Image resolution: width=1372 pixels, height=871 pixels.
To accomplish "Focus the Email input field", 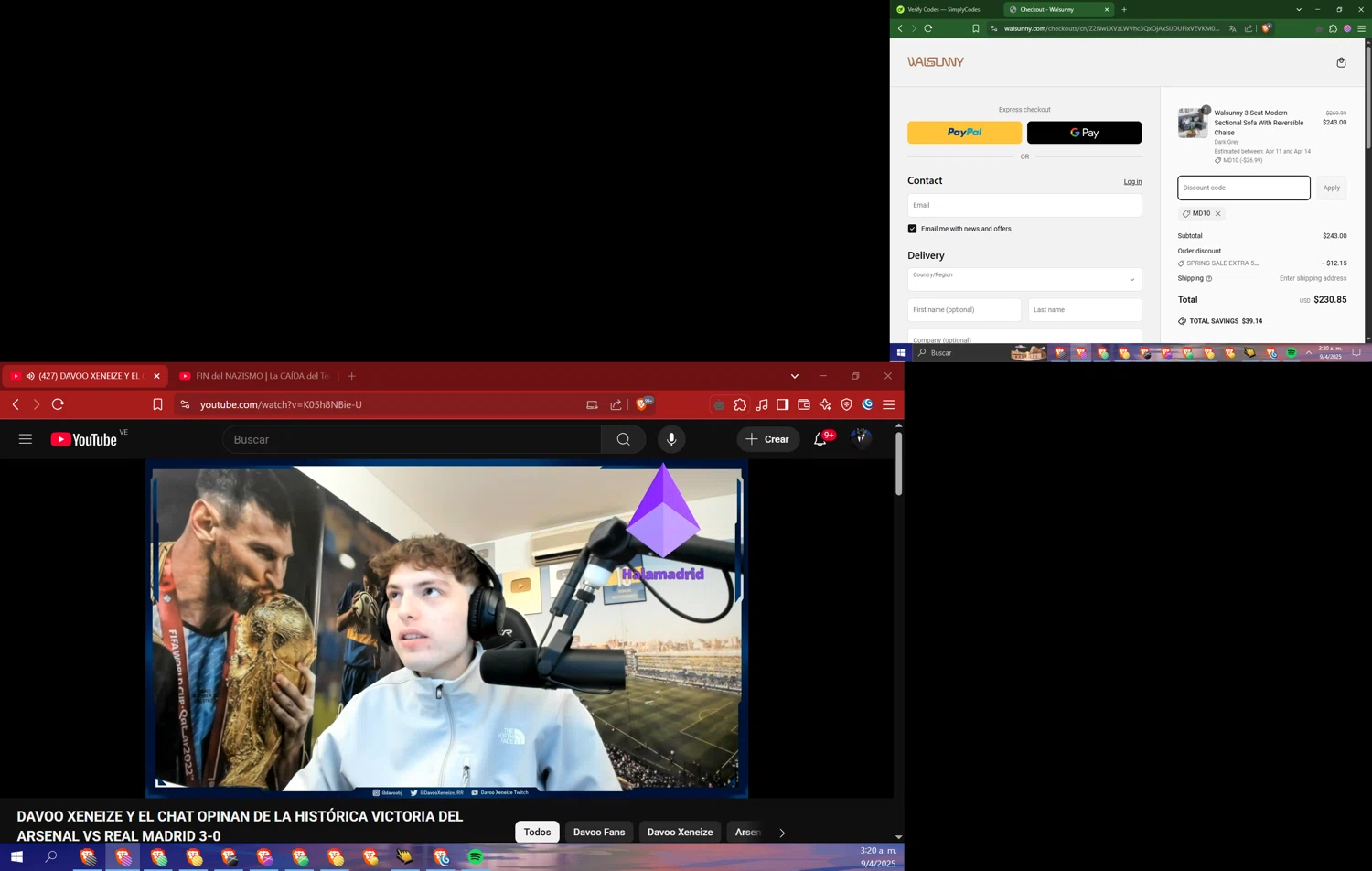I will click(x=1024, y=205).
